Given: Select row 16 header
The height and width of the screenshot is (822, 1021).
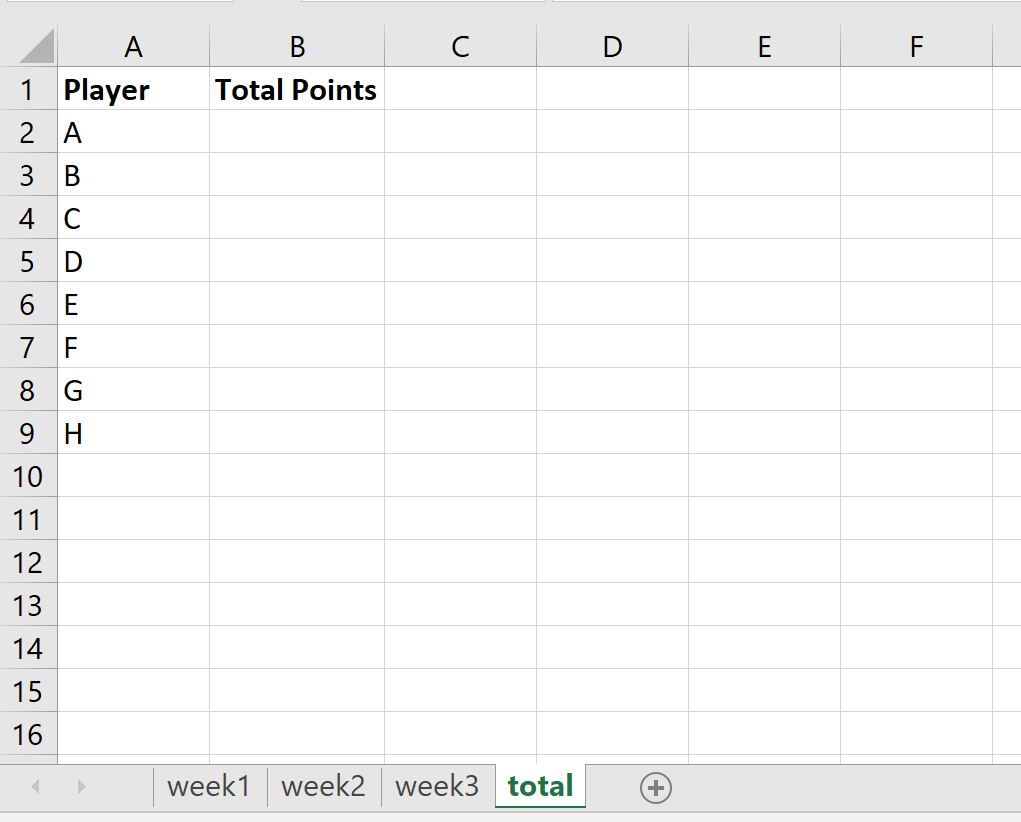Looking at the screenshot, I should [27, 734].
